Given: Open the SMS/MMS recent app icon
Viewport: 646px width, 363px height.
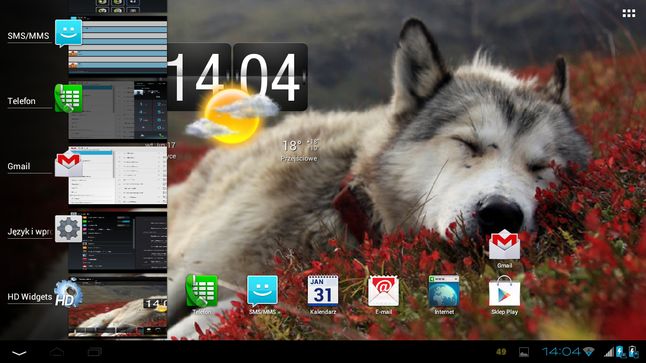Looking at the screenshot, I should click(68, 32).
